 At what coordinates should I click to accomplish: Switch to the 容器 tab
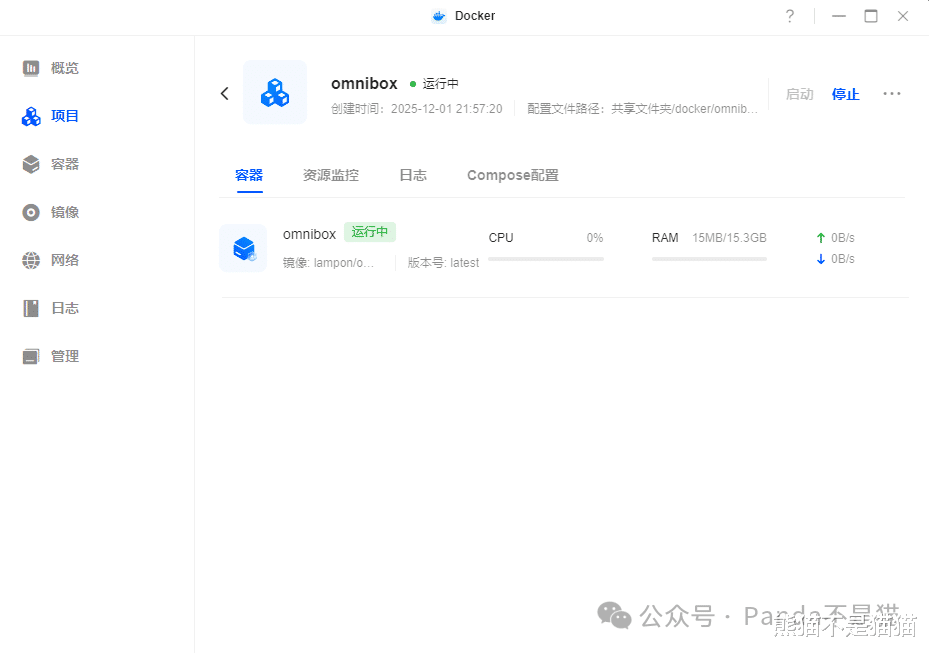[249, 175]
